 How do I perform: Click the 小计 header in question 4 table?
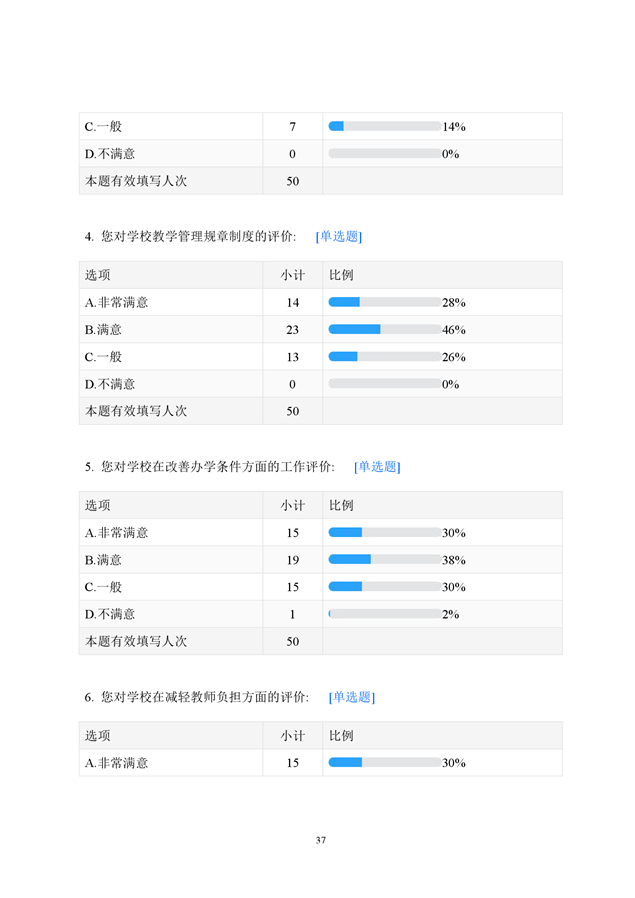point(293,275)
